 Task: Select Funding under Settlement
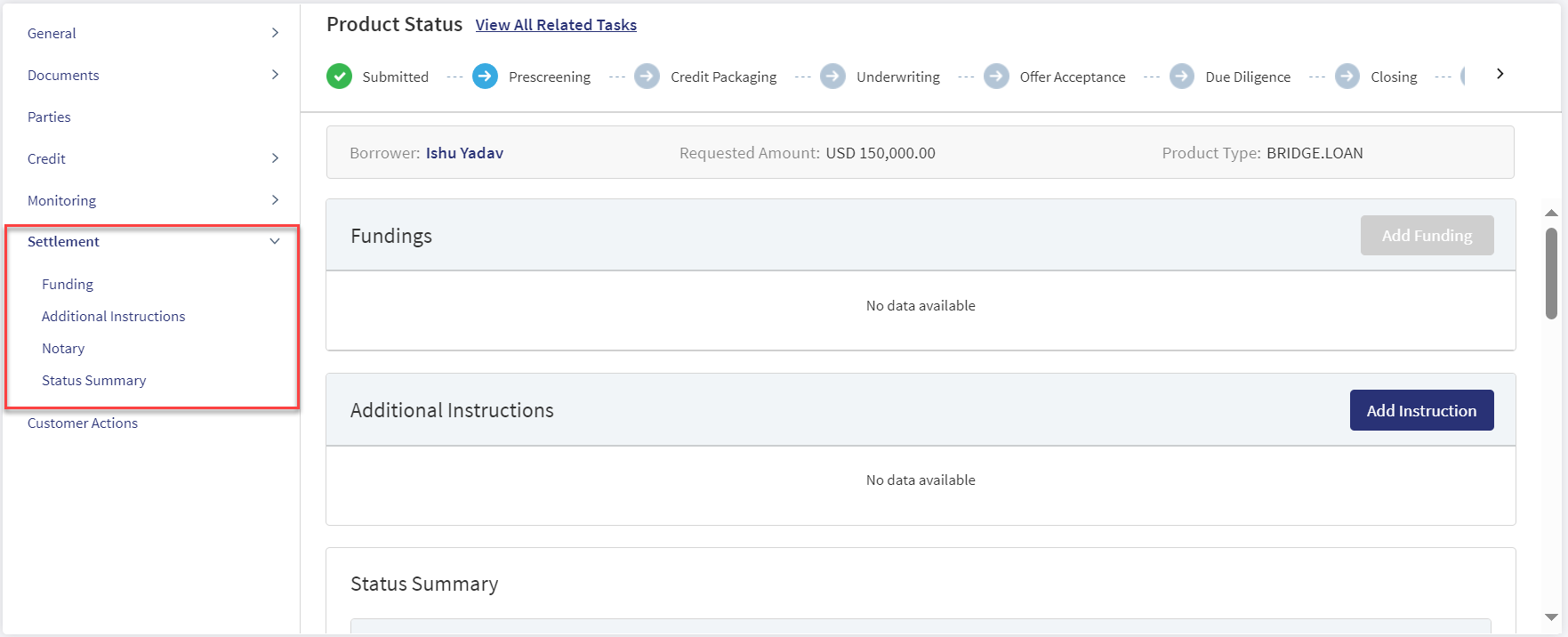coord(68,284)
